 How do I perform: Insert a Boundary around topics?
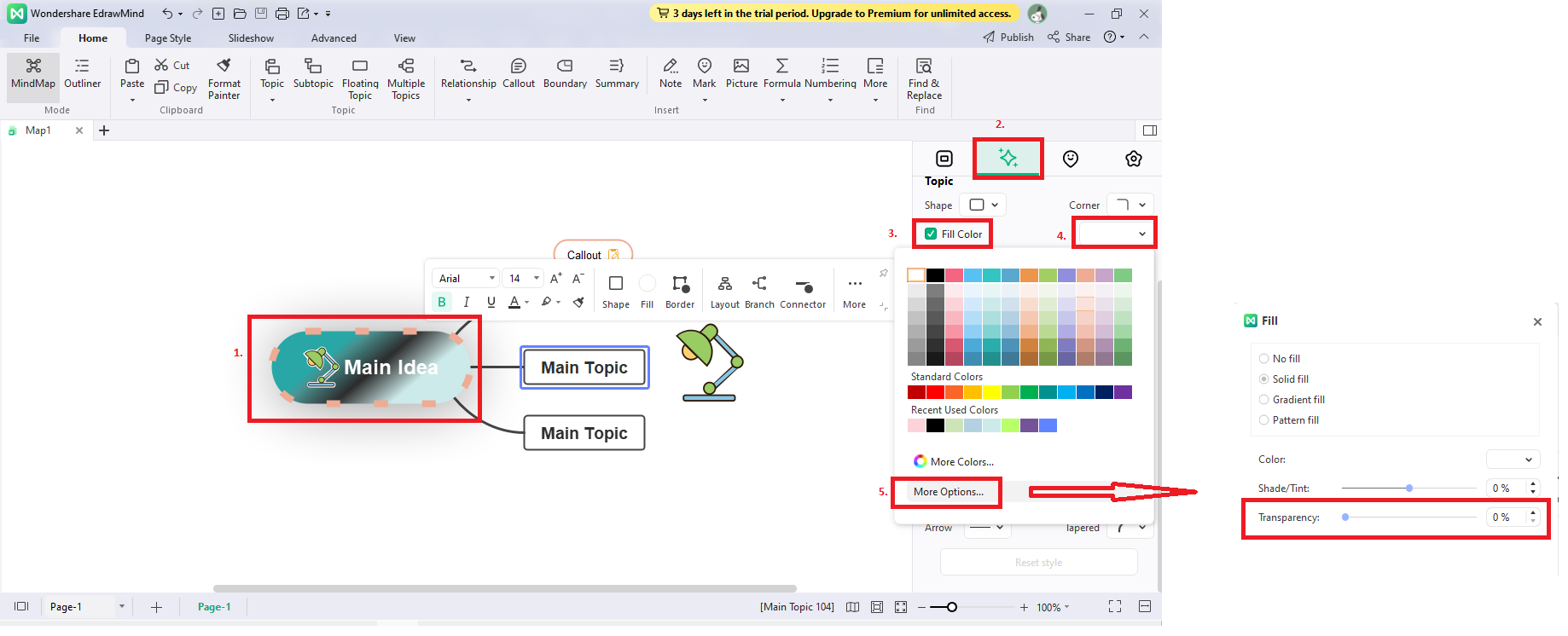coord(565,73)
